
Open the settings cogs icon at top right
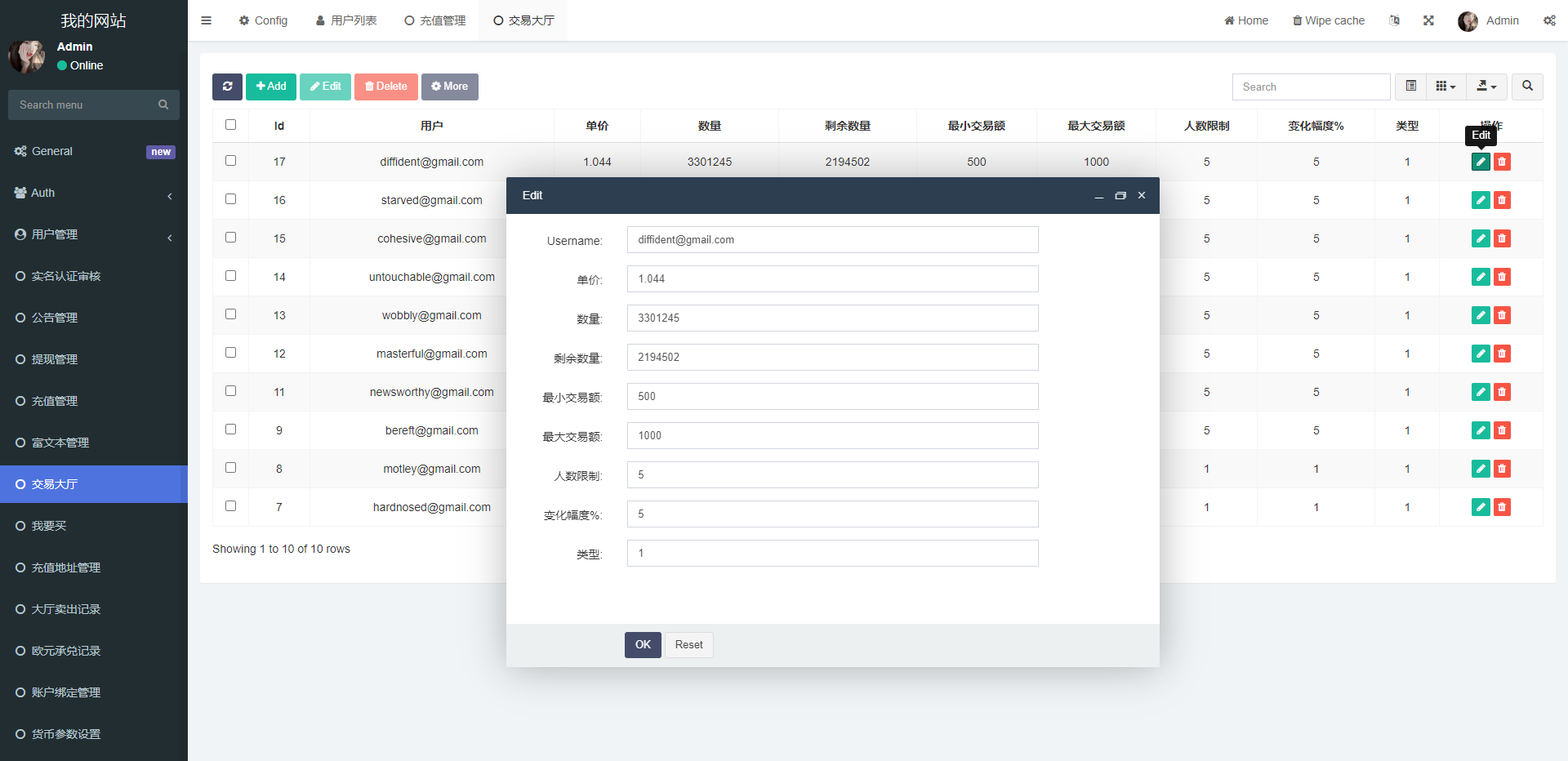click(1549, 20)
